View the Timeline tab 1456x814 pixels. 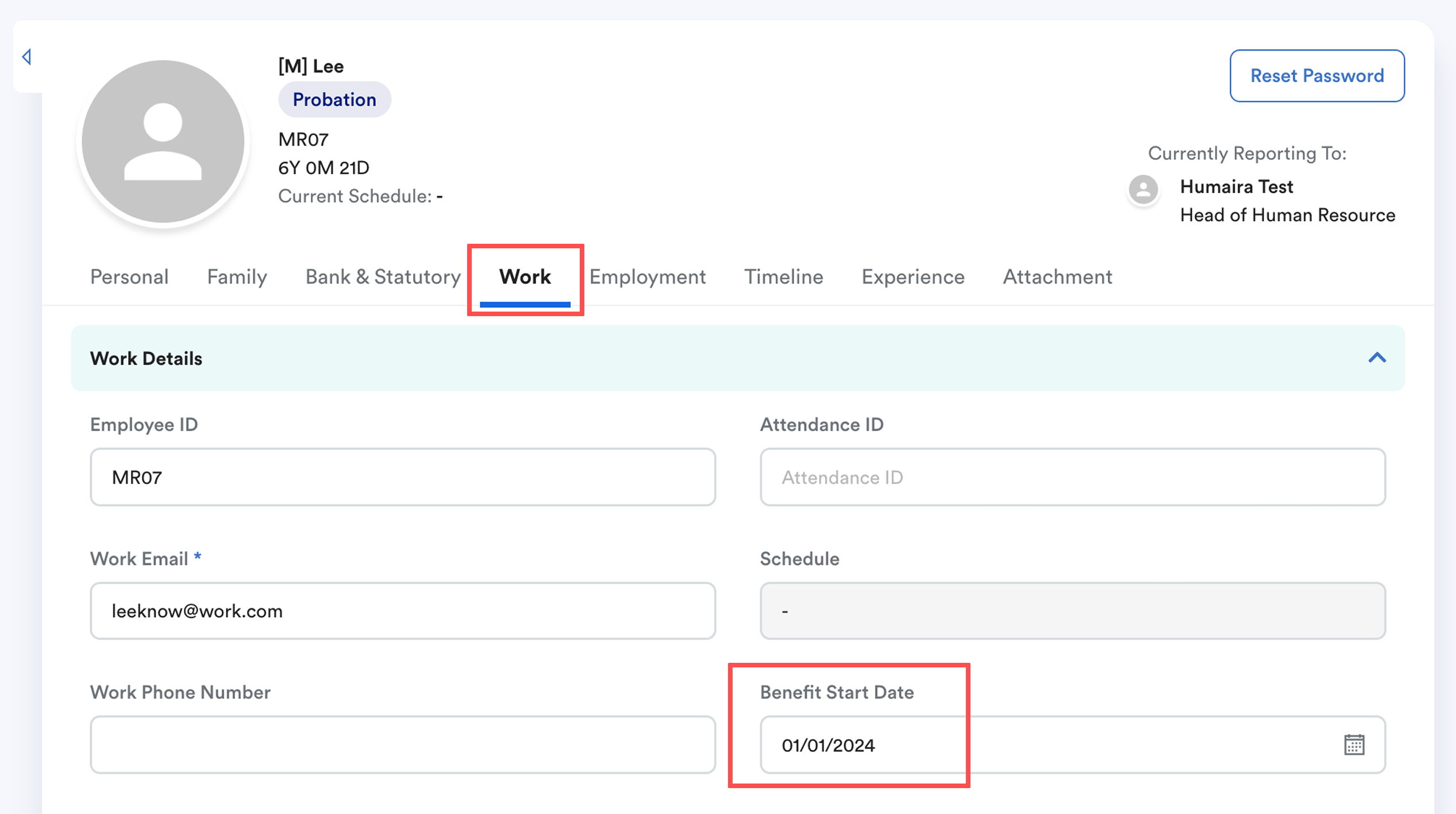coord(784,277)
